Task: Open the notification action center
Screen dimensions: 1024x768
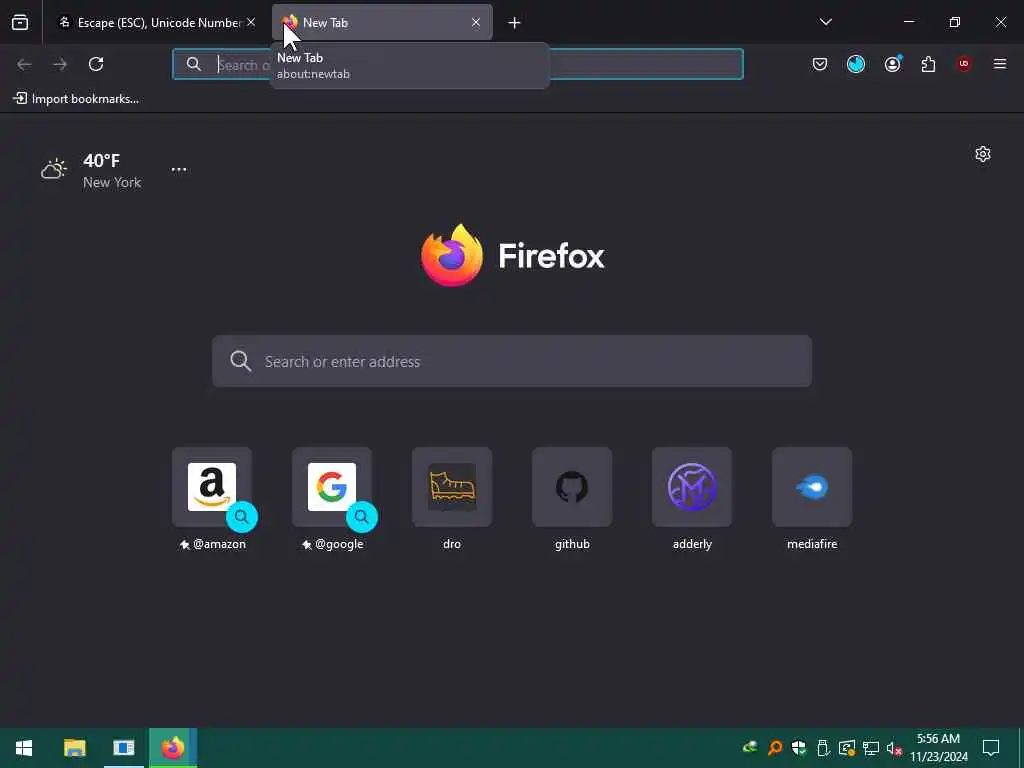Action: pos(991,748)
